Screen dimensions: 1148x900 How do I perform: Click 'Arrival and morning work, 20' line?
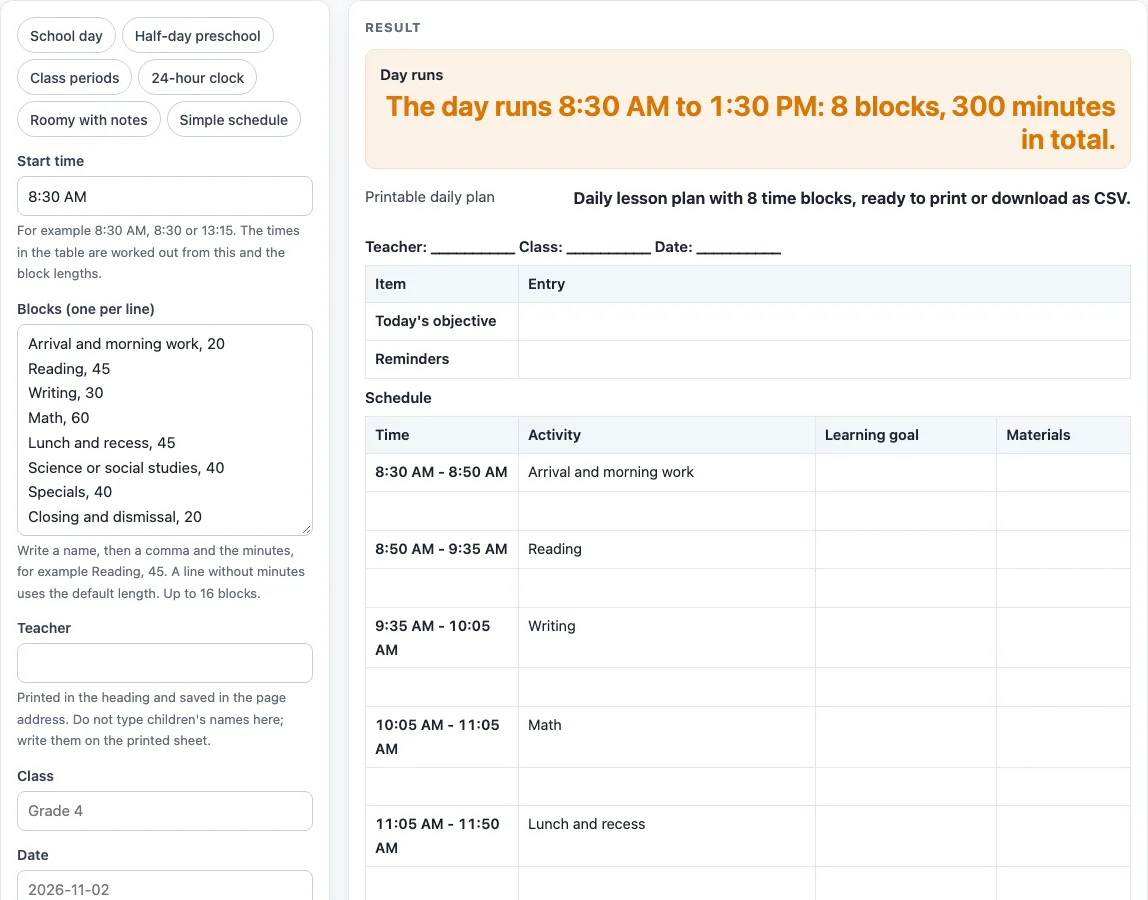127,343
